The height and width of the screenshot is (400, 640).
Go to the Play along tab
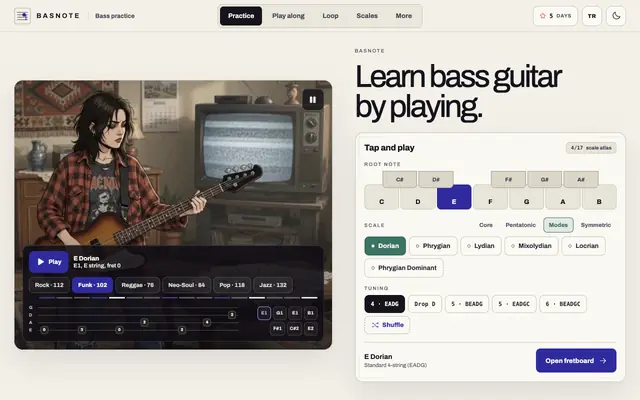[x=288, y=16]
